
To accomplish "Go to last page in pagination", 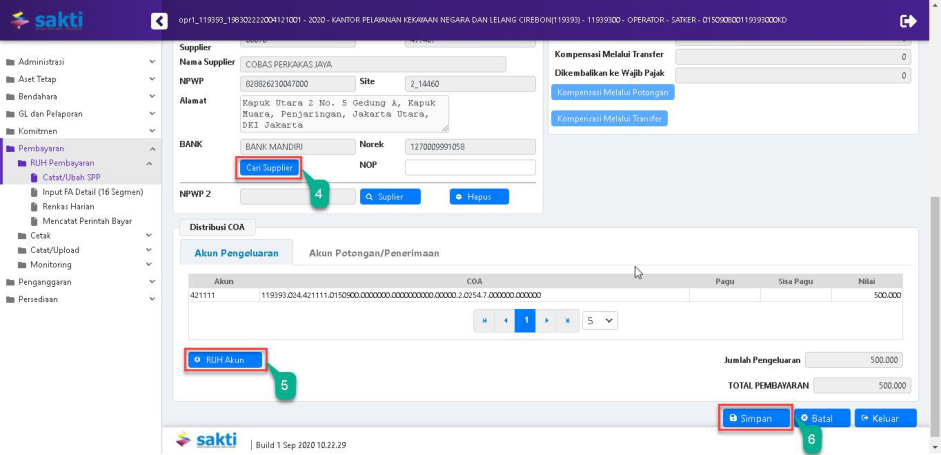I will click(567, 321).
